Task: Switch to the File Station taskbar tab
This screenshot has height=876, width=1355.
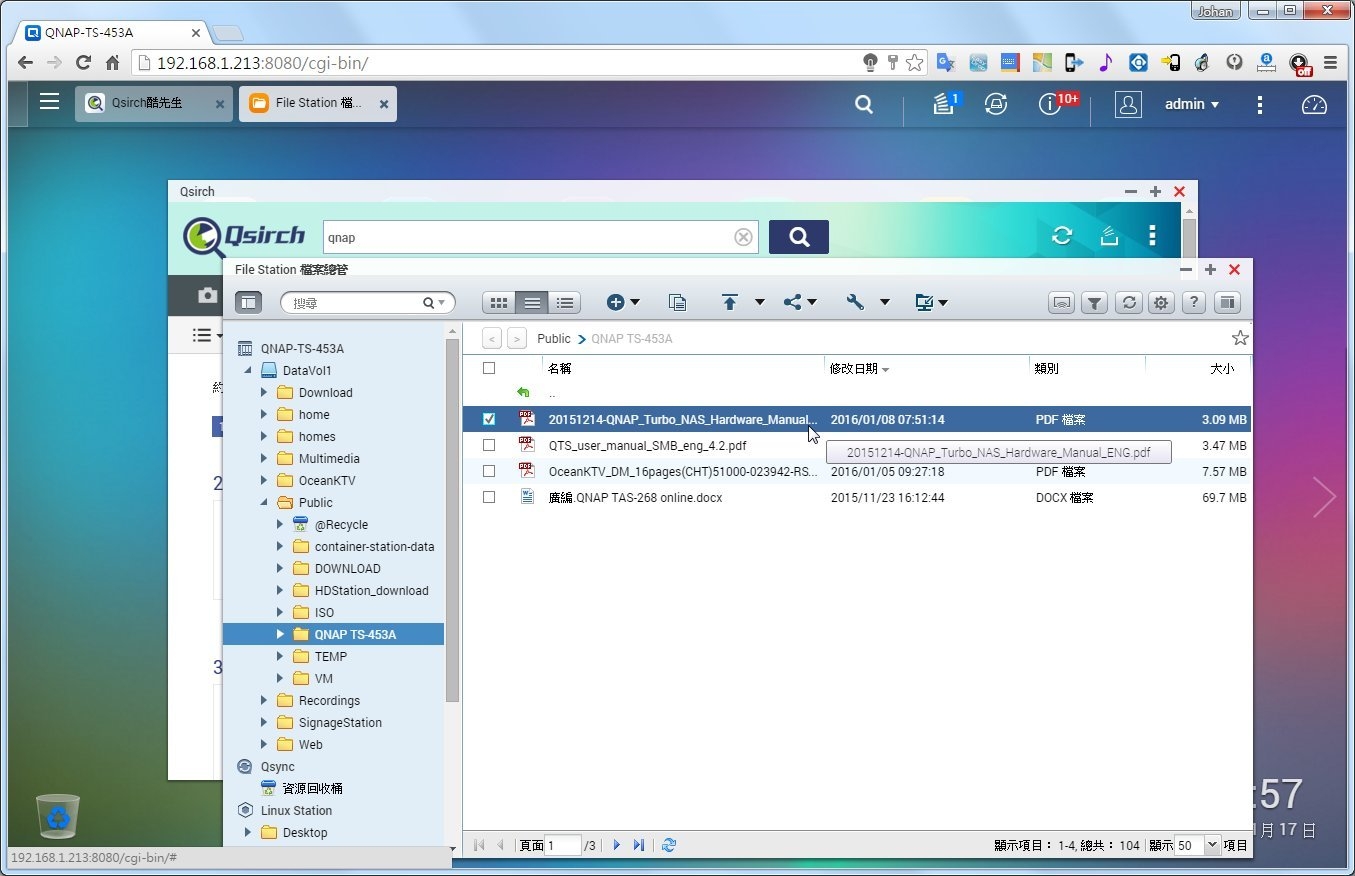Action: (x=318, y=104)
